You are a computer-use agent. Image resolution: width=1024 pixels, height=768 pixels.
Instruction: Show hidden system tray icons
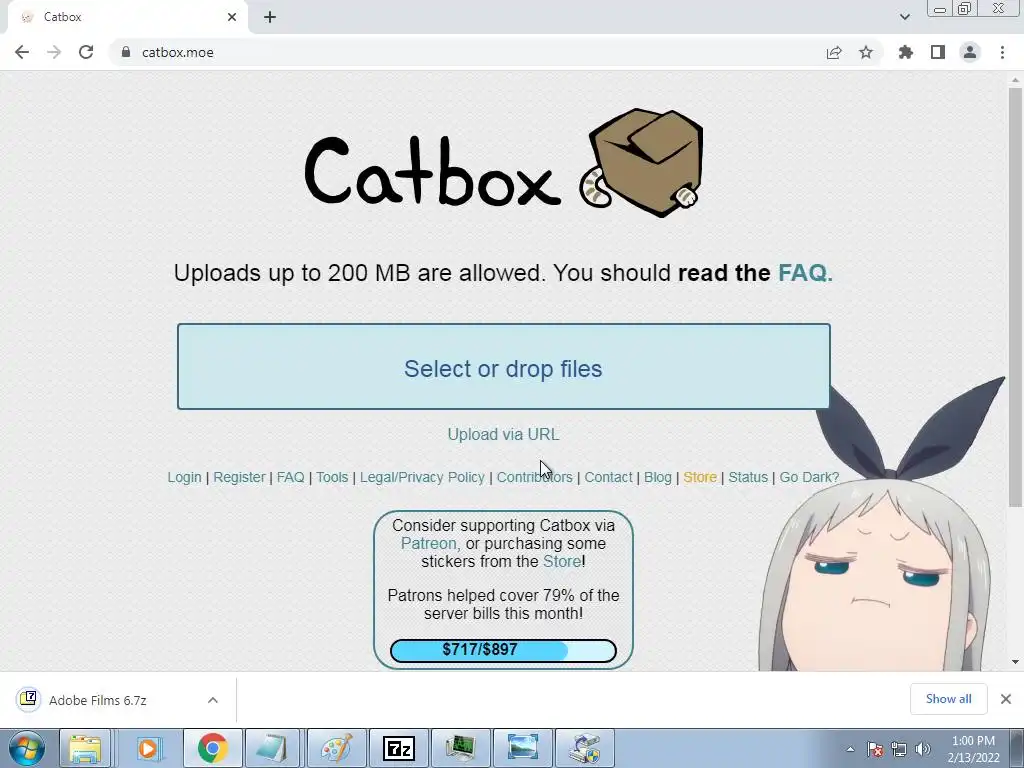(850, 749)
